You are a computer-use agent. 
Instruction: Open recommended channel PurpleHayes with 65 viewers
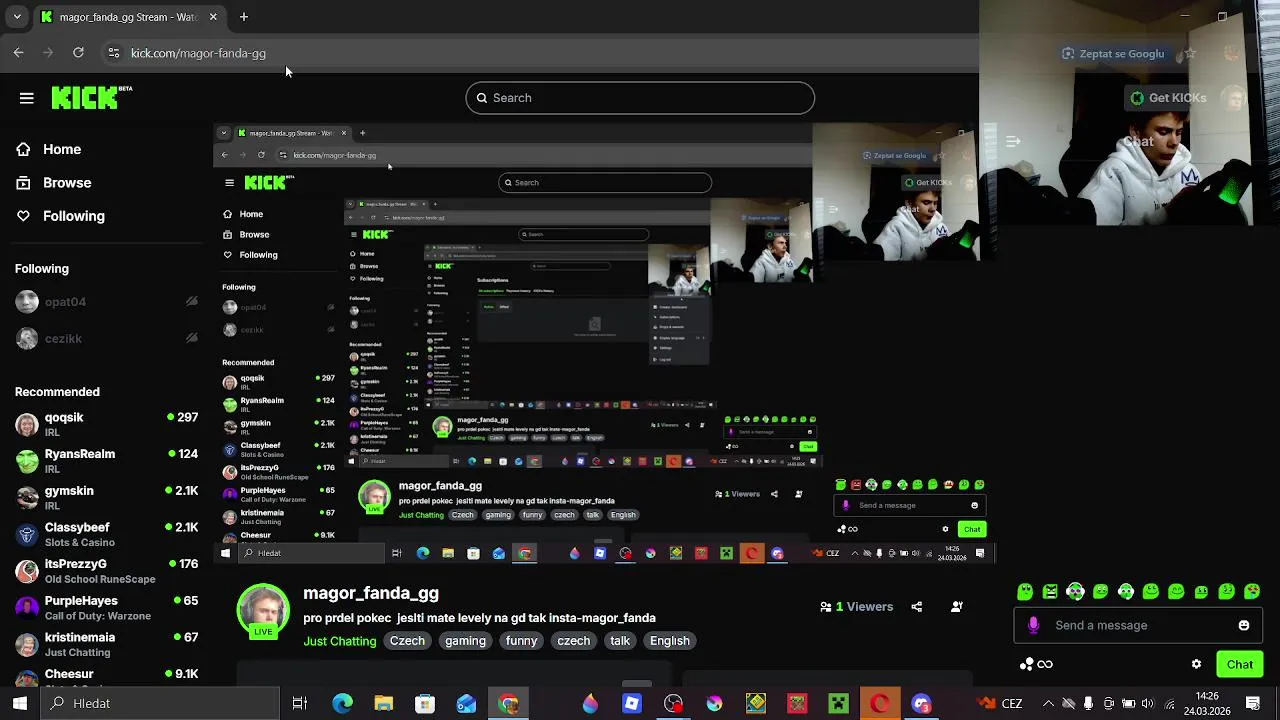click(x=106, y=608)
